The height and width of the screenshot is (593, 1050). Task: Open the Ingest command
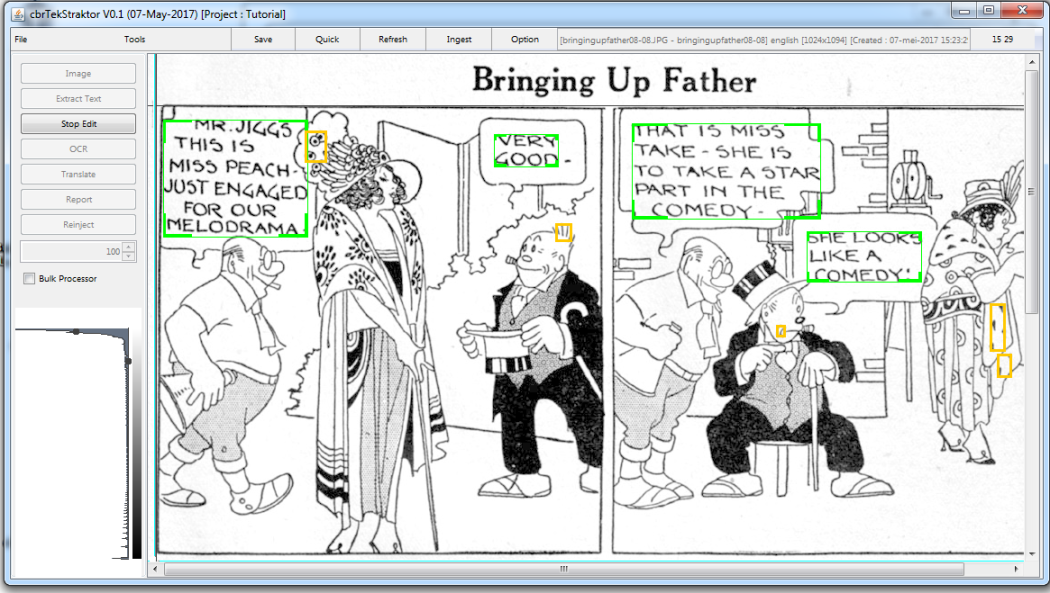(459, 39)
